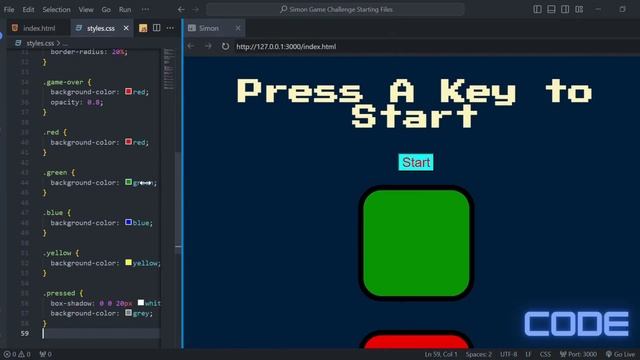
Task: Click the Port: 3000 status item
Action: point(578,354)
